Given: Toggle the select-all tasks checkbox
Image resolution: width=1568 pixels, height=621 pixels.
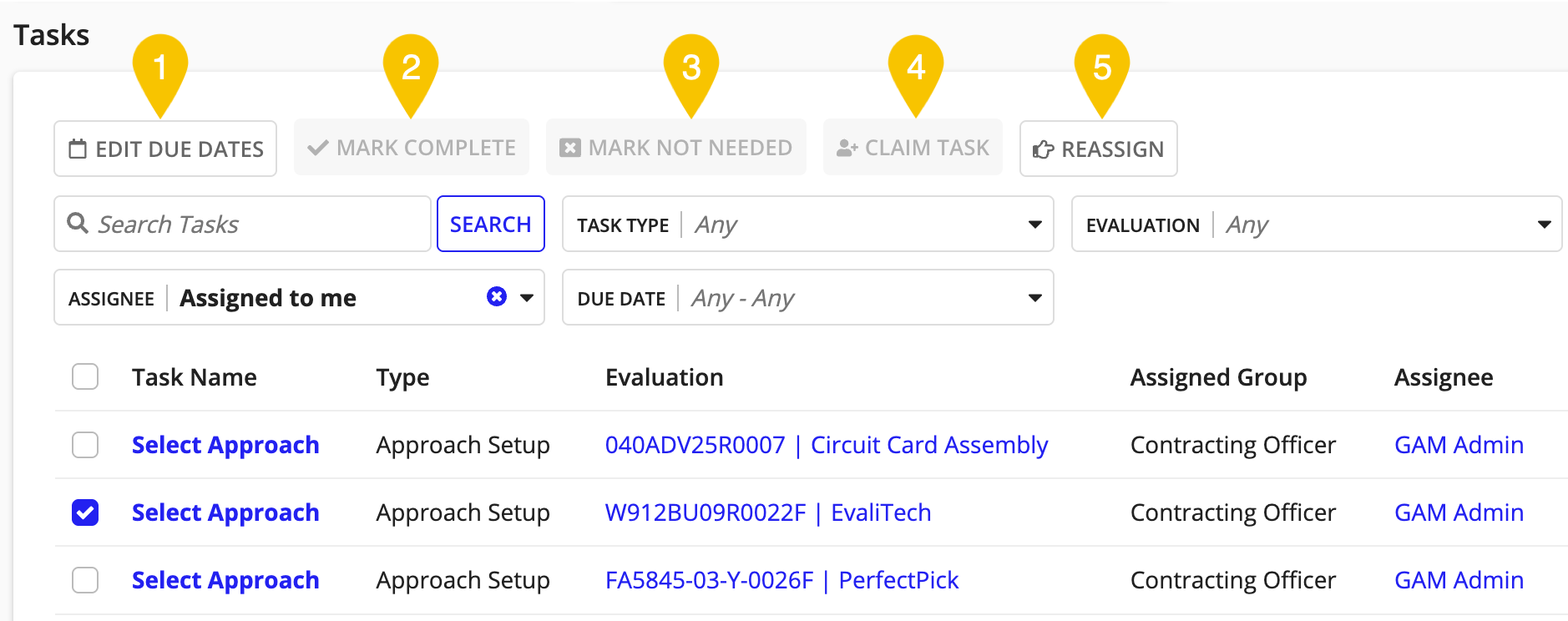Looking at the screenshot, I should coord(85,376).
